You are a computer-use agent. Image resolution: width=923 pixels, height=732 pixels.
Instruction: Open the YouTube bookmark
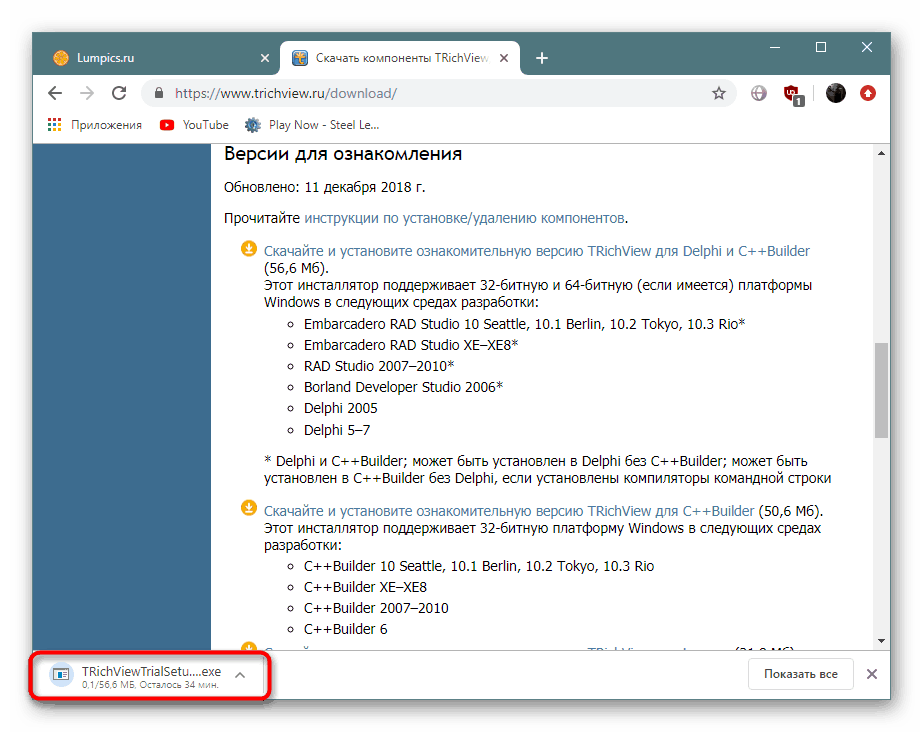pos(194,125)
